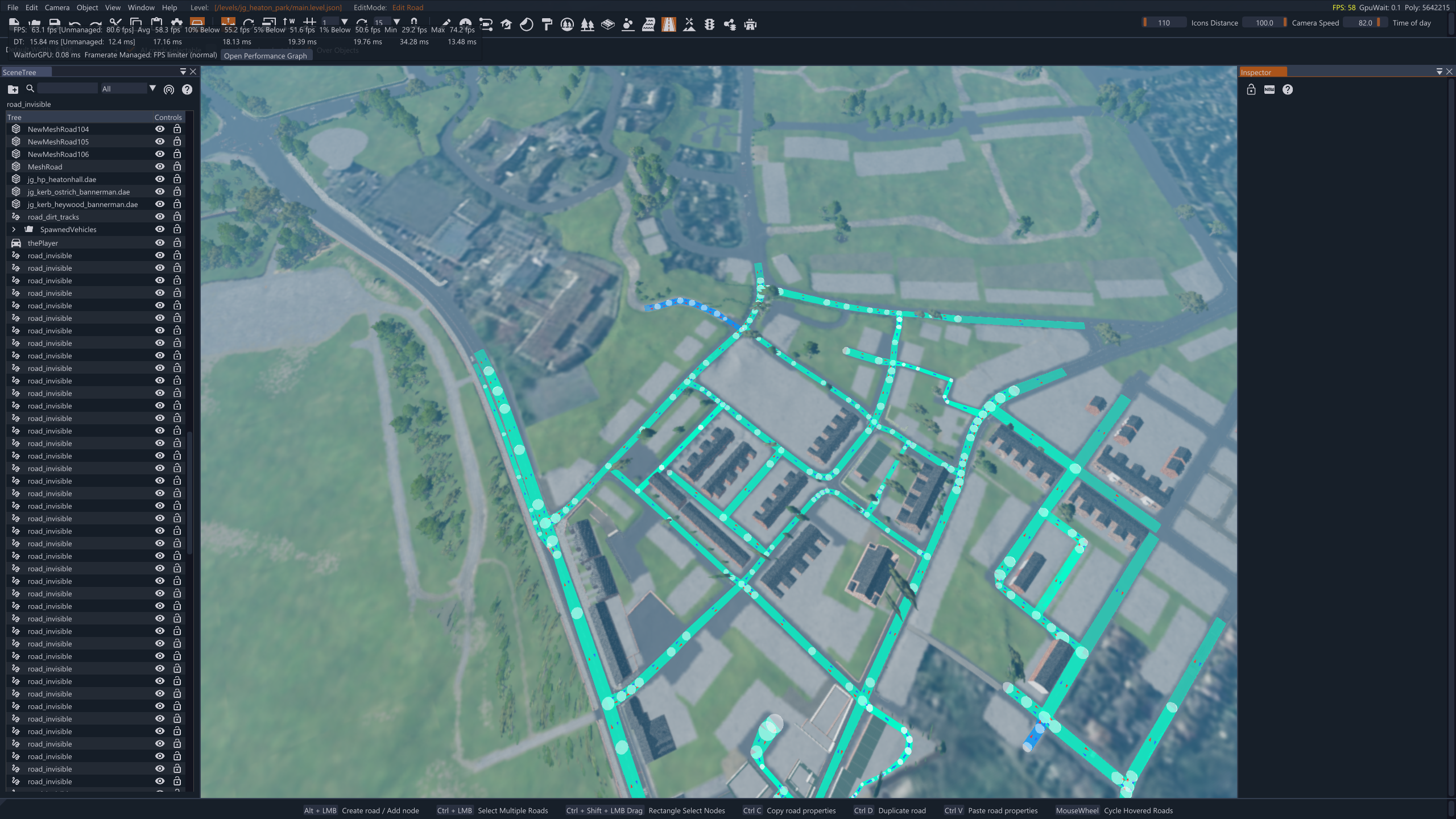Toggle visibility of road_dirt_tracks
This screenshot has height=819, width=1456.
[160, 217]
